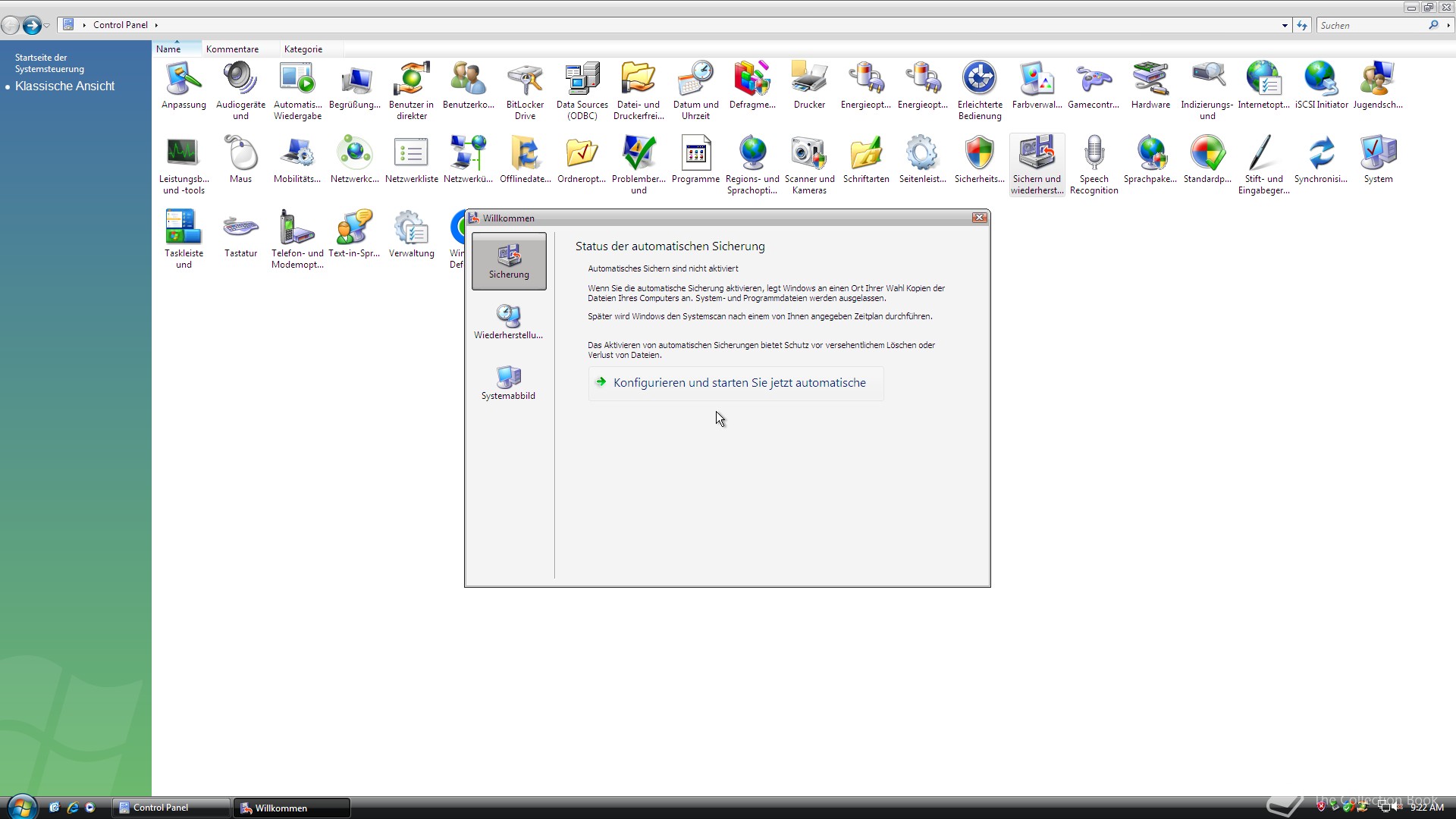Click the Windows Start orb

tap(21, 806)
